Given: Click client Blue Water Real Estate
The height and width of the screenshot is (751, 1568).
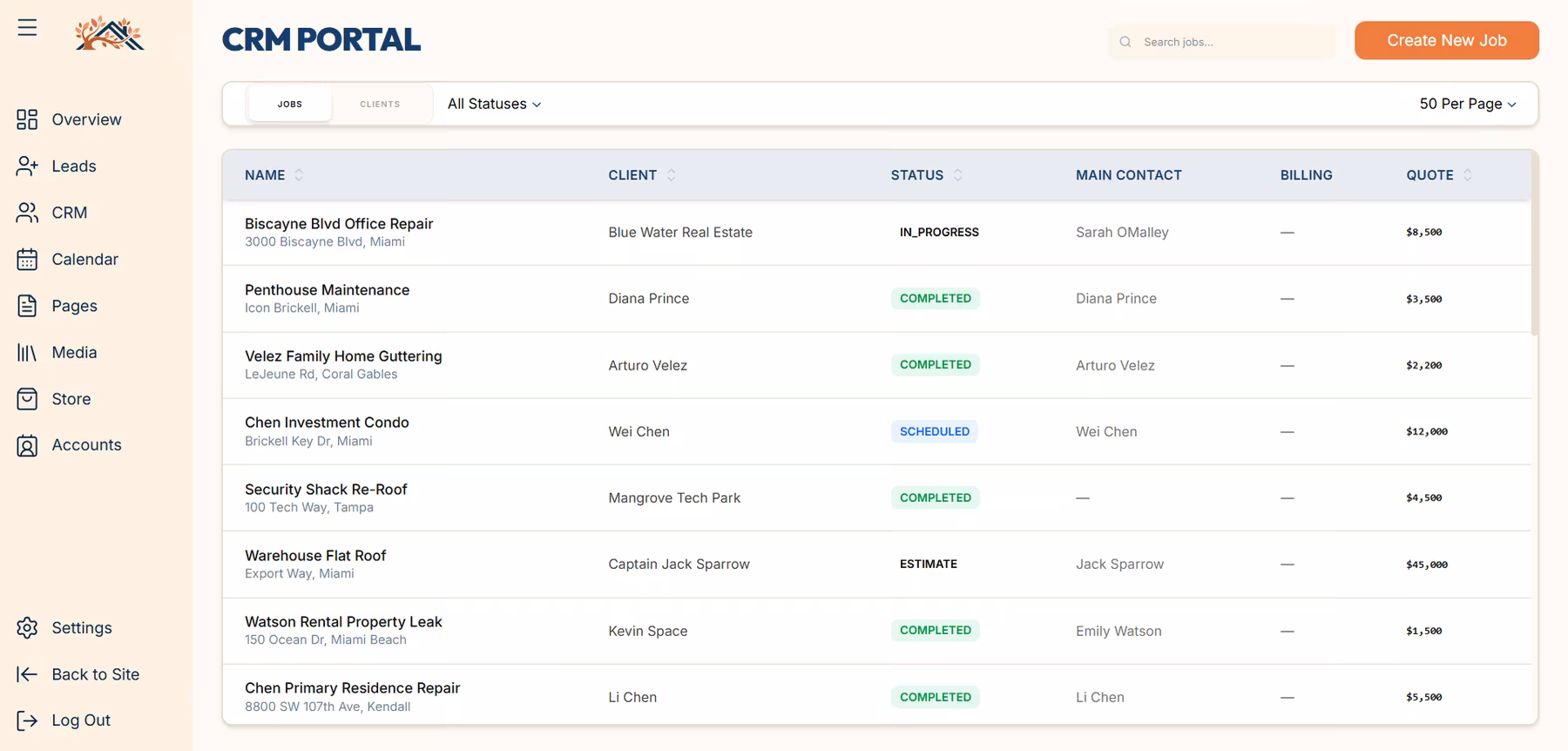Looking at the screenshot, I should pyautogui.click(x=679, y=233).
